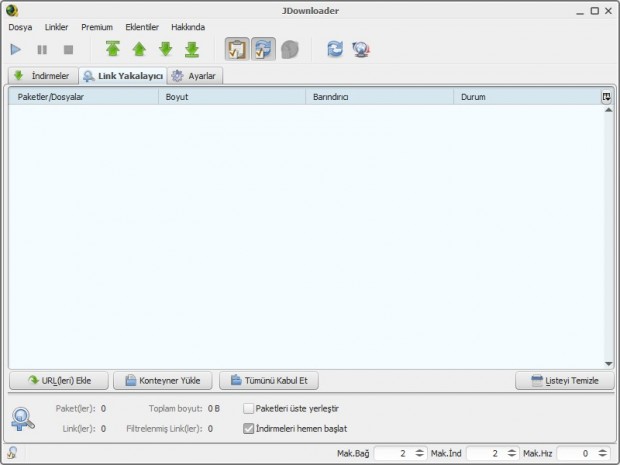Click the status bar icon at bottom-left
This screenshot has width=620, height=465.
[12, 452]
